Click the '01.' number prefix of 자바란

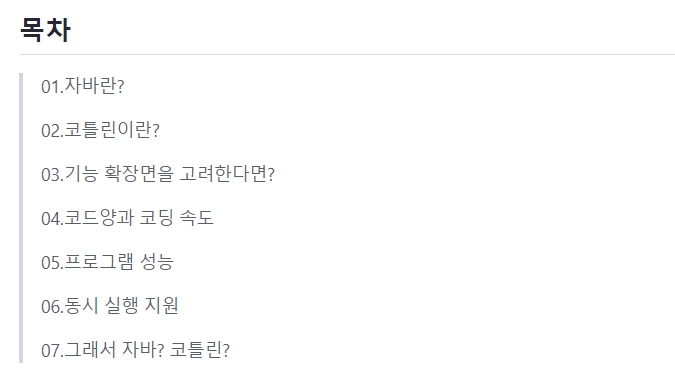(x=52, y=87)
